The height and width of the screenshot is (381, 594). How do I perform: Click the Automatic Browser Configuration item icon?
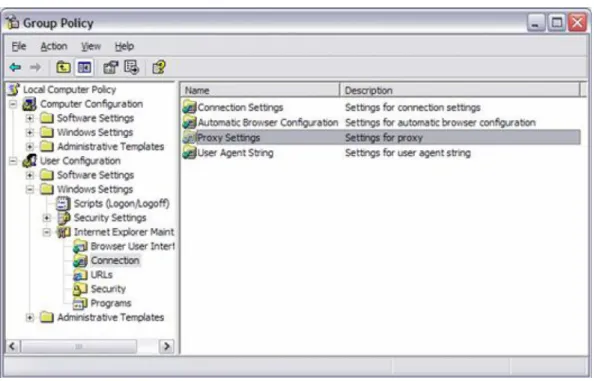tap(189, 122)
